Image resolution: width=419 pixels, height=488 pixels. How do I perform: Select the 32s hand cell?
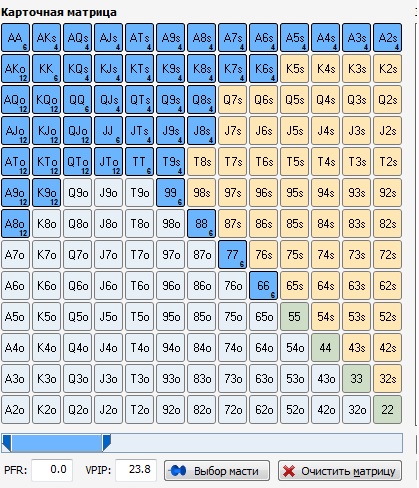pyautogui.click(x=387, y=379)
